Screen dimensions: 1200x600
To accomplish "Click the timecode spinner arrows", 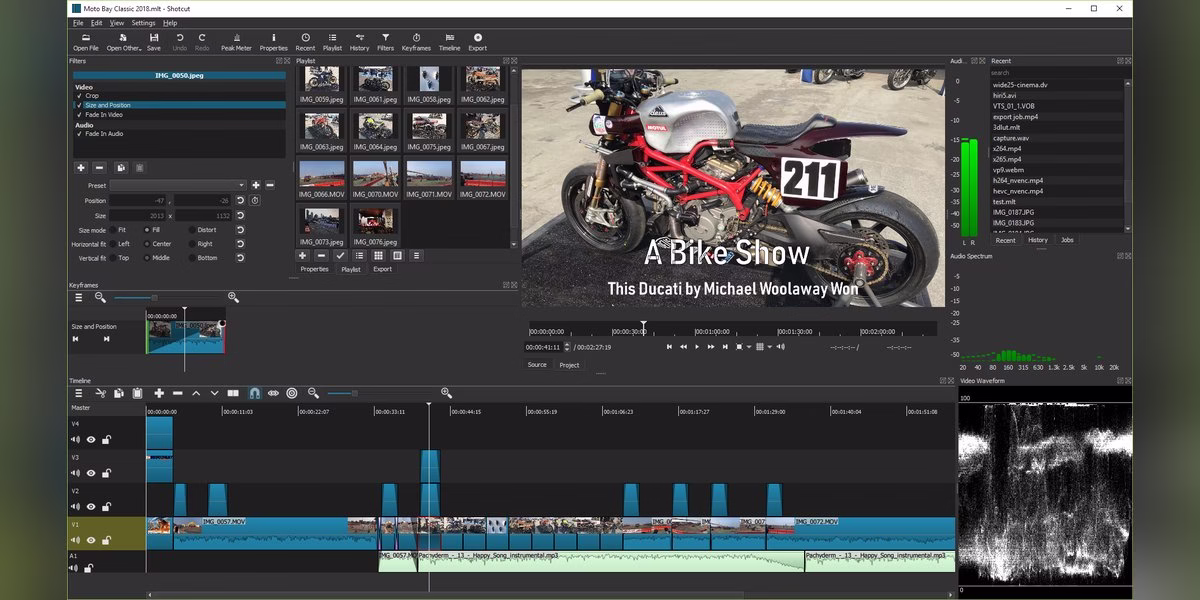I will (x=566, y=347).
